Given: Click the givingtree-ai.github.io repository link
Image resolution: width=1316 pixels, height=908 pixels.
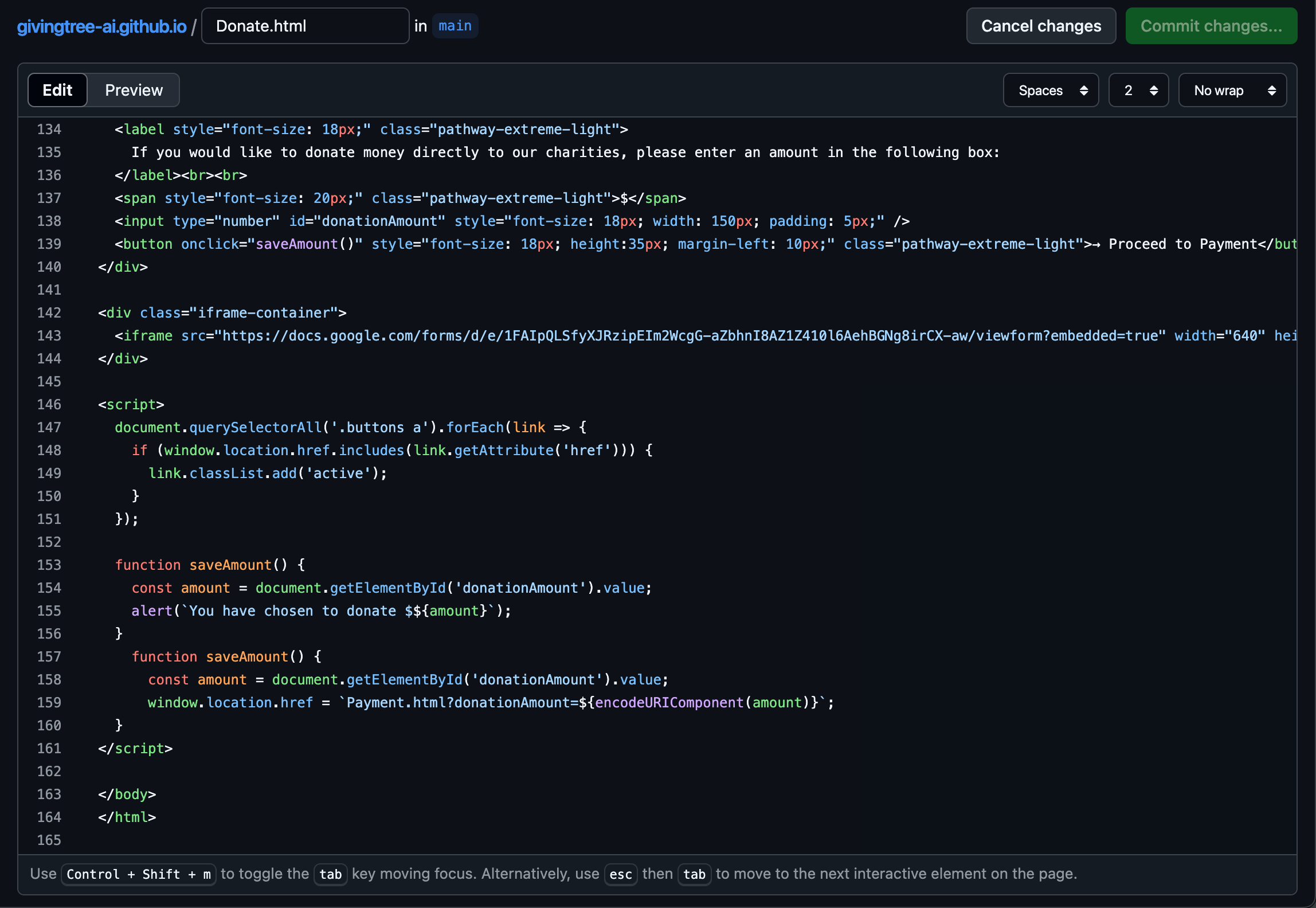Looking at the screenshot, I should pyautogui.click(x=101, y=26).
